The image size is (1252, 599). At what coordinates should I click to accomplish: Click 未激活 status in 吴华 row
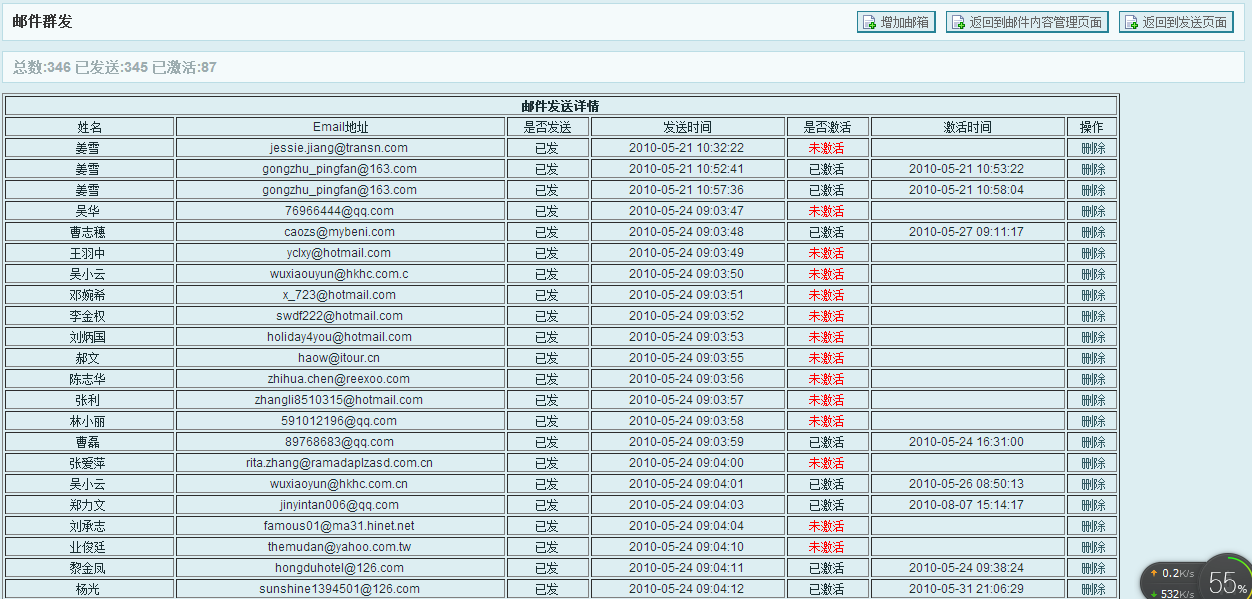pyautogui.click(x=827, y=211)
